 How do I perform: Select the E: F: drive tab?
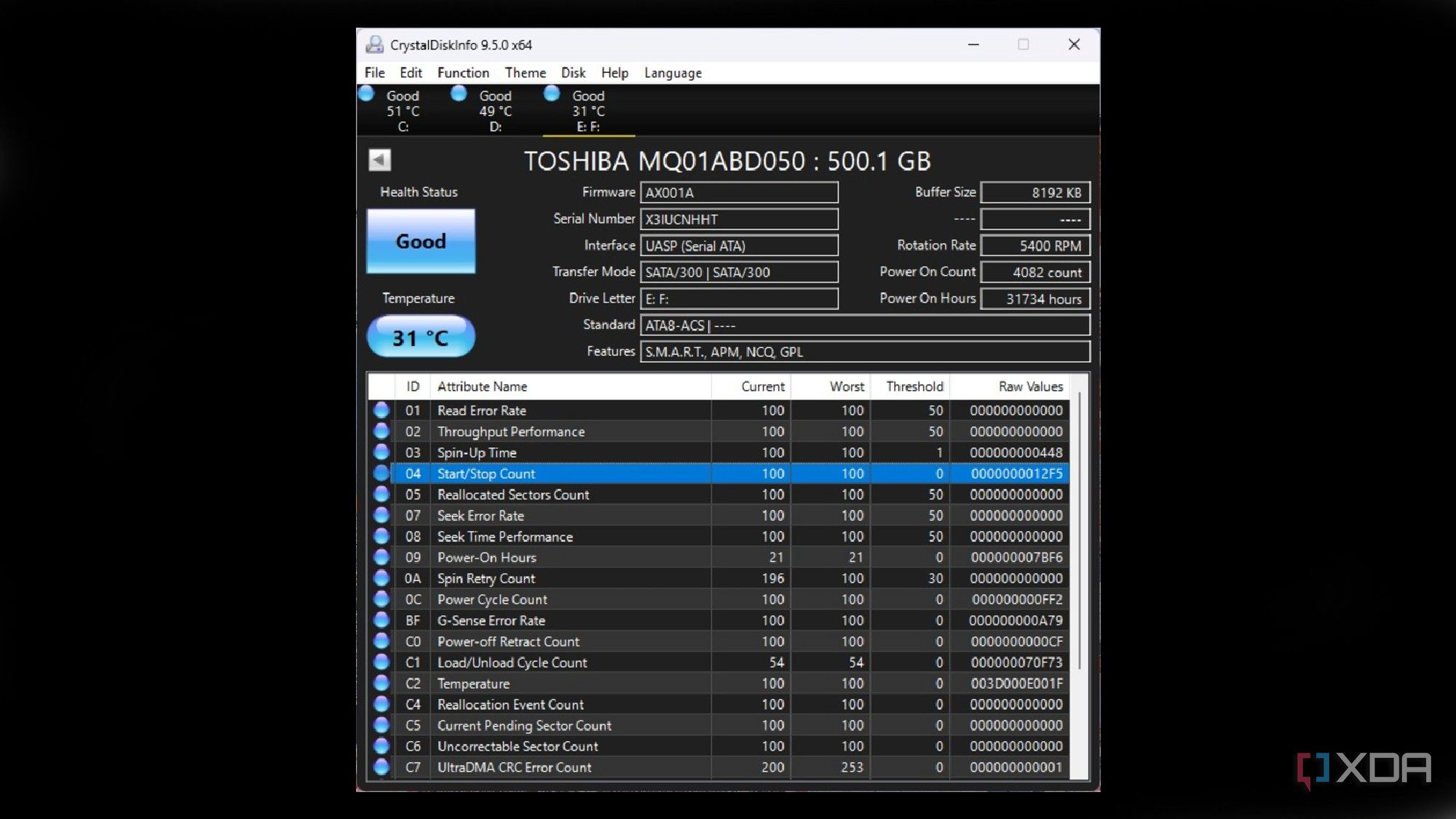pos(588,111)
